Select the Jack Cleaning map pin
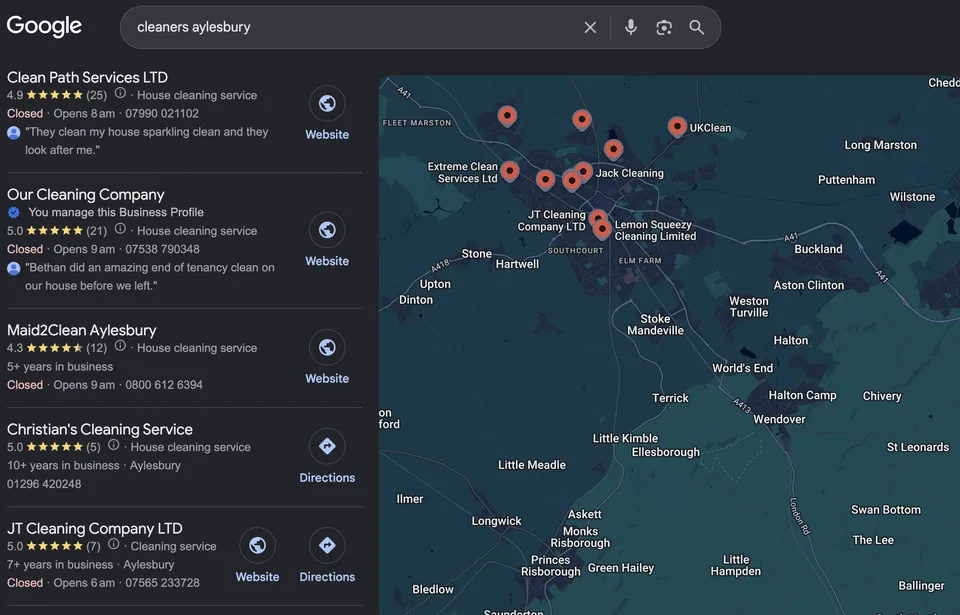 pos(583,172)
